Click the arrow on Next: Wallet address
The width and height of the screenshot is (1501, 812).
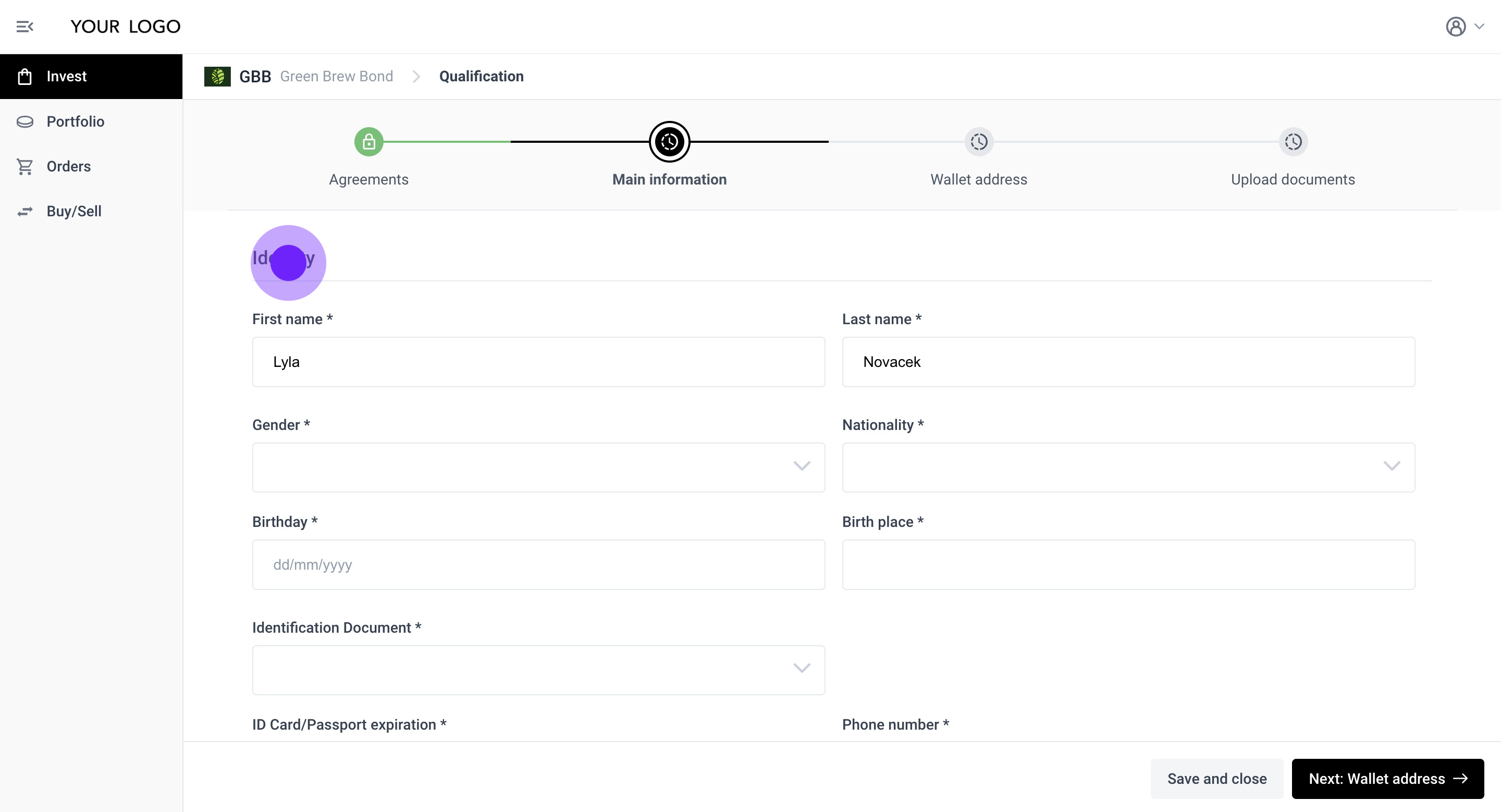coord(1460,778)
